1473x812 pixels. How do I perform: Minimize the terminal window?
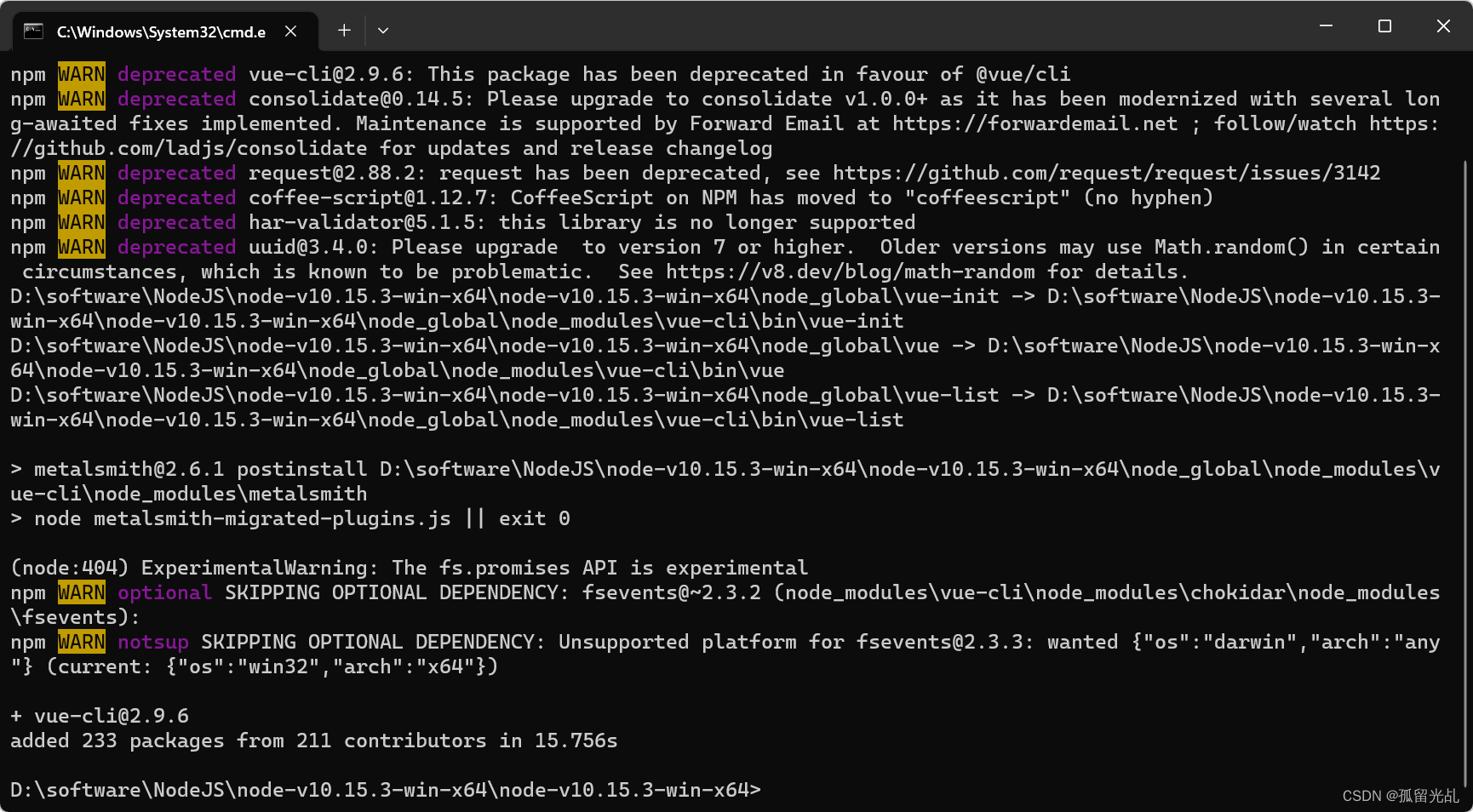tap(1326, 26)
